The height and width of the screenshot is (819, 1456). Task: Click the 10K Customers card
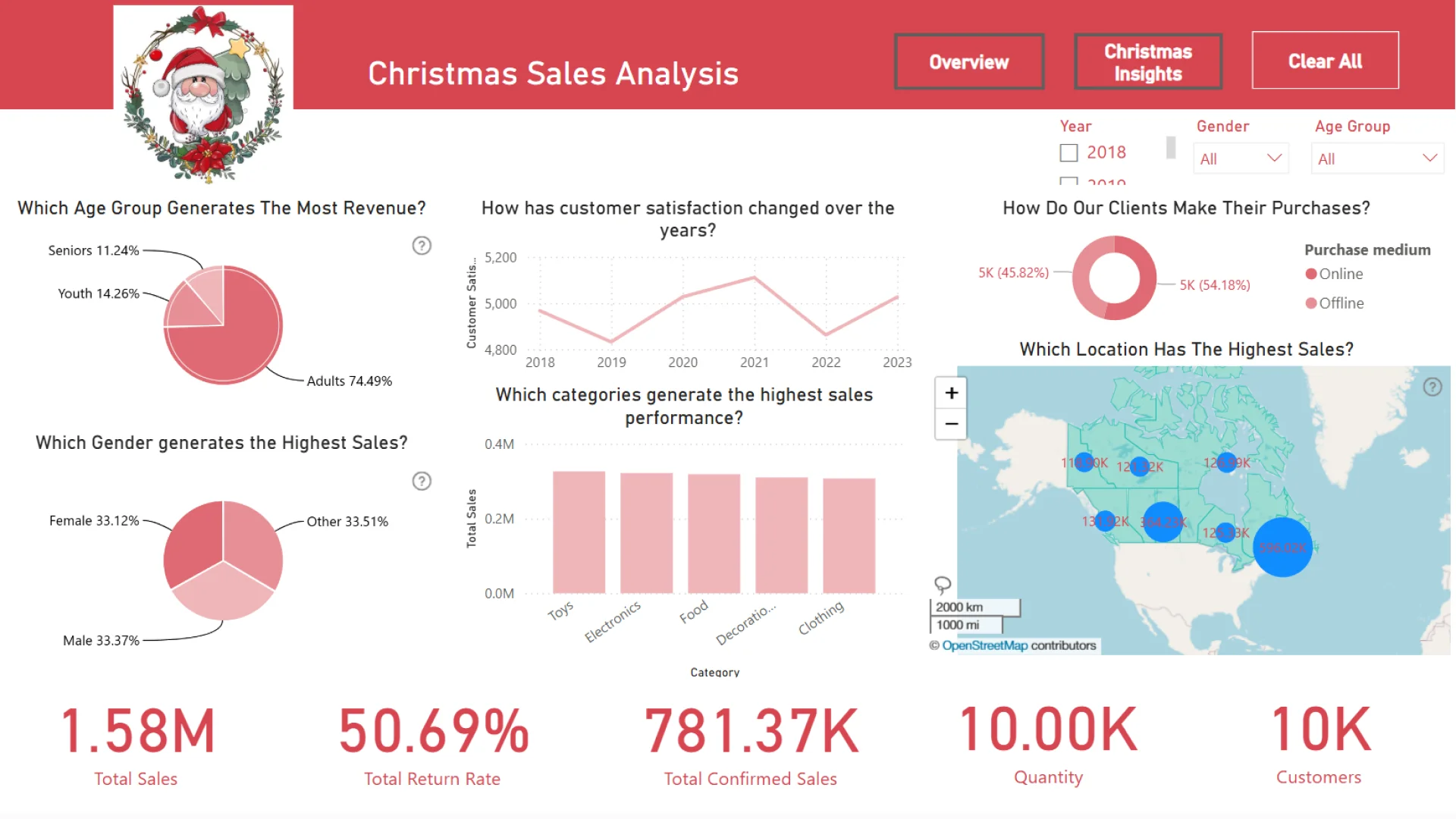1319,742
